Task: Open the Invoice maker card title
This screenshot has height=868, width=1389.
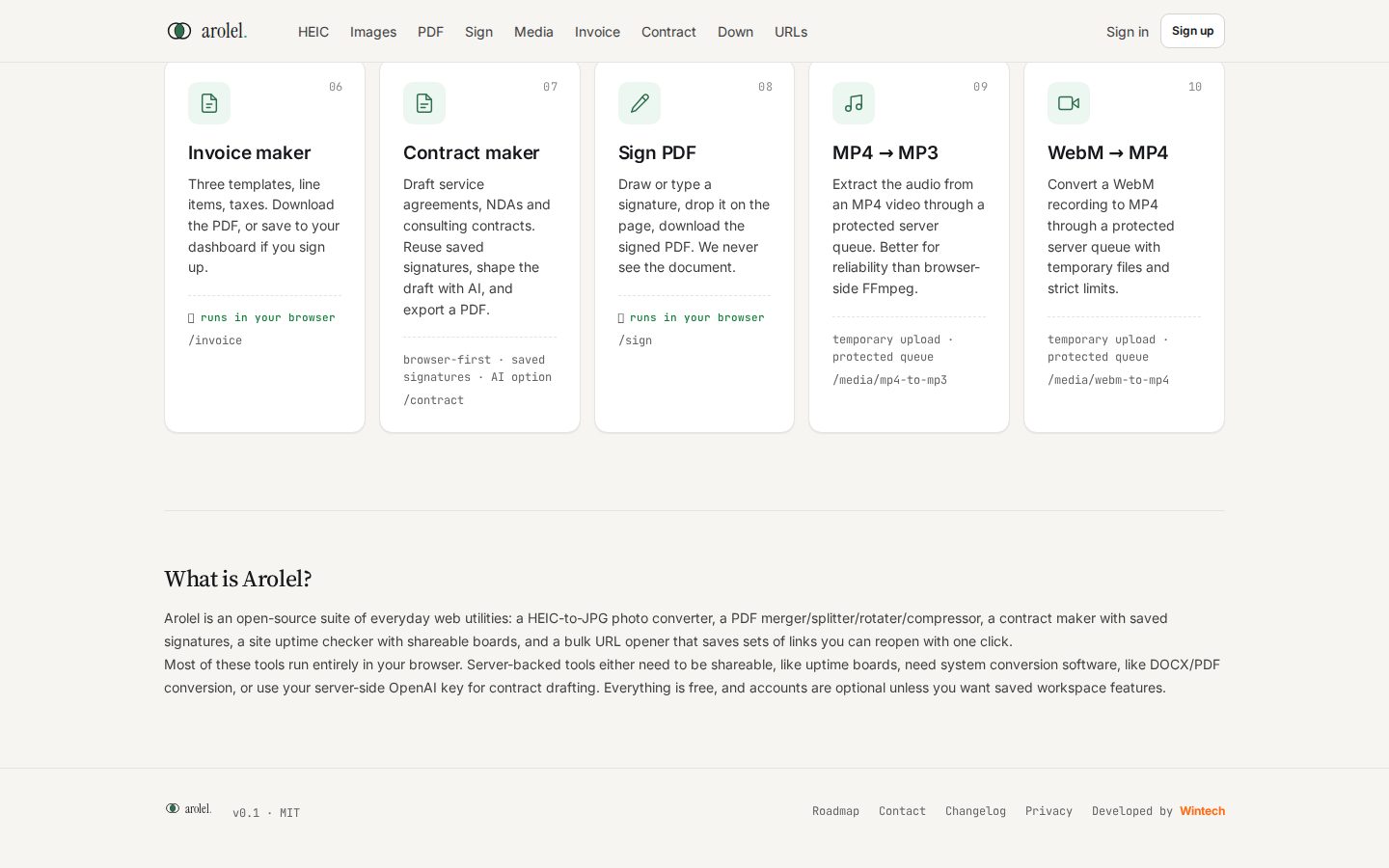Action: [249, 152]
